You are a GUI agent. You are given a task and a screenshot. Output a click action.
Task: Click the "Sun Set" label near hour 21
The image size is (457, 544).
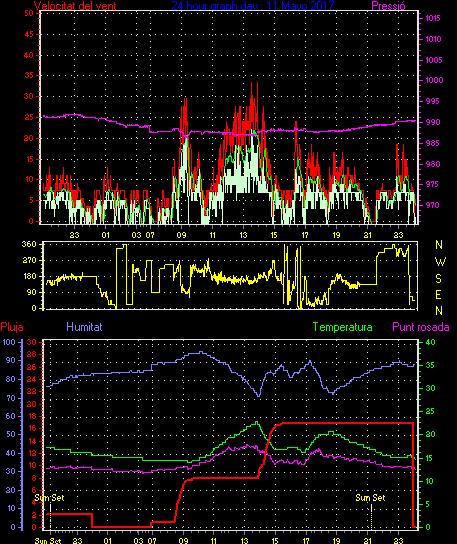[x=370, y=498]
